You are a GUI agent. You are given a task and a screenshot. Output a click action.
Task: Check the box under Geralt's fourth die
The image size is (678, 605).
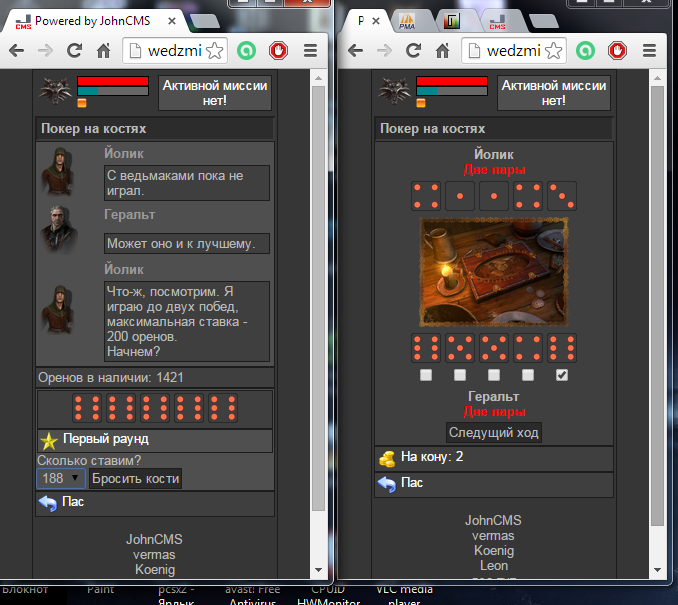pyautogui.click(x=528, y=375)
